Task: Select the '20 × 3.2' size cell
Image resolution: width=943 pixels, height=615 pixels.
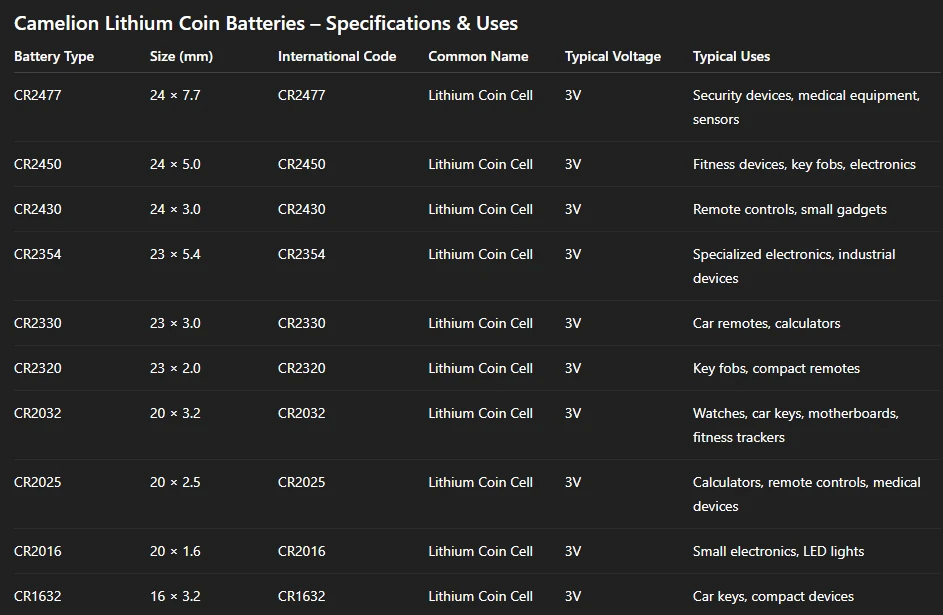Action: tap(175, 413)
